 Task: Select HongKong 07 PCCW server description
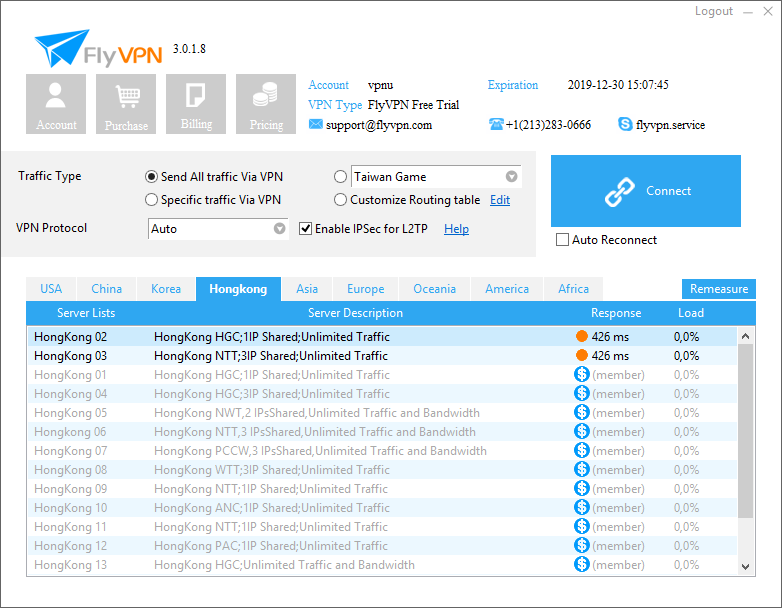click(x=320, y=450)
